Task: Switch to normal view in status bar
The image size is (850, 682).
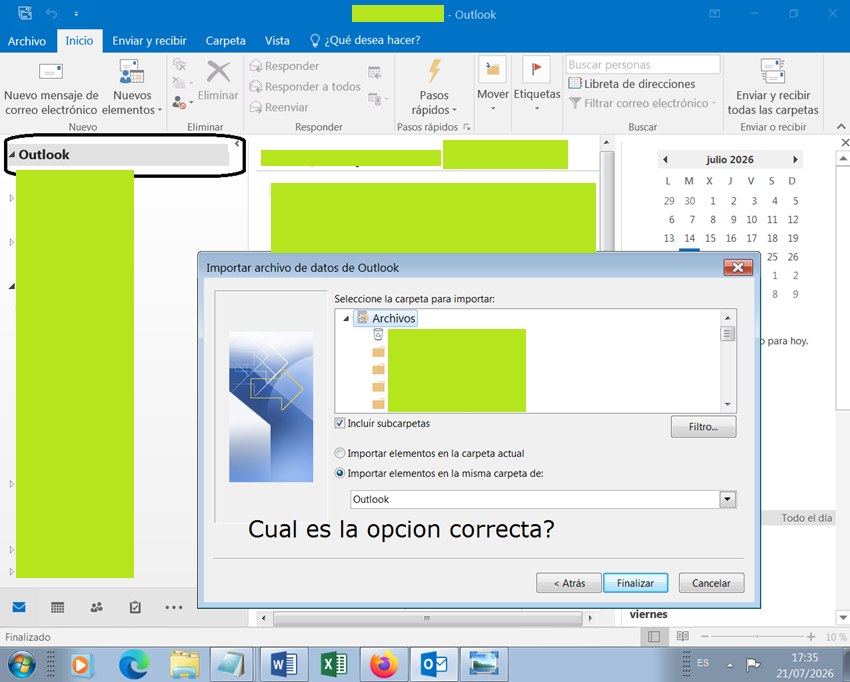Action: (654, 637)
